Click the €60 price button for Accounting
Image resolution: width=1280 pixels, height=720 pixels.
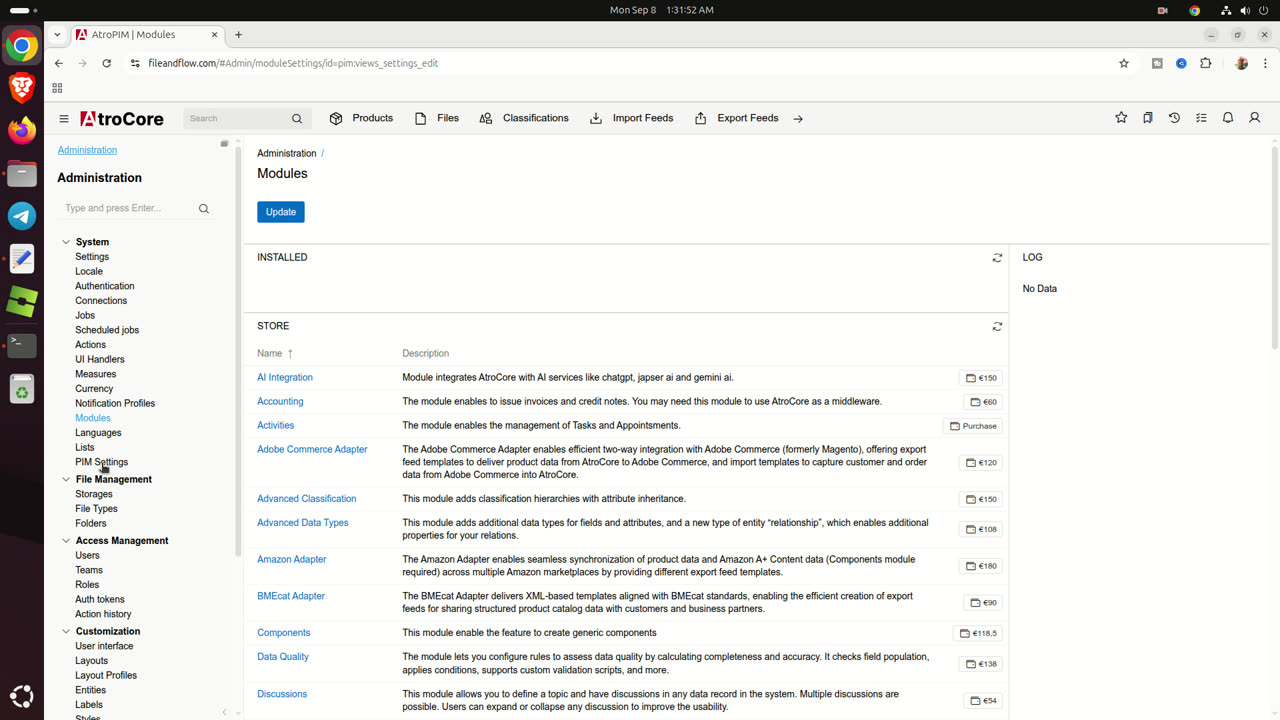(x=984, y=402)
